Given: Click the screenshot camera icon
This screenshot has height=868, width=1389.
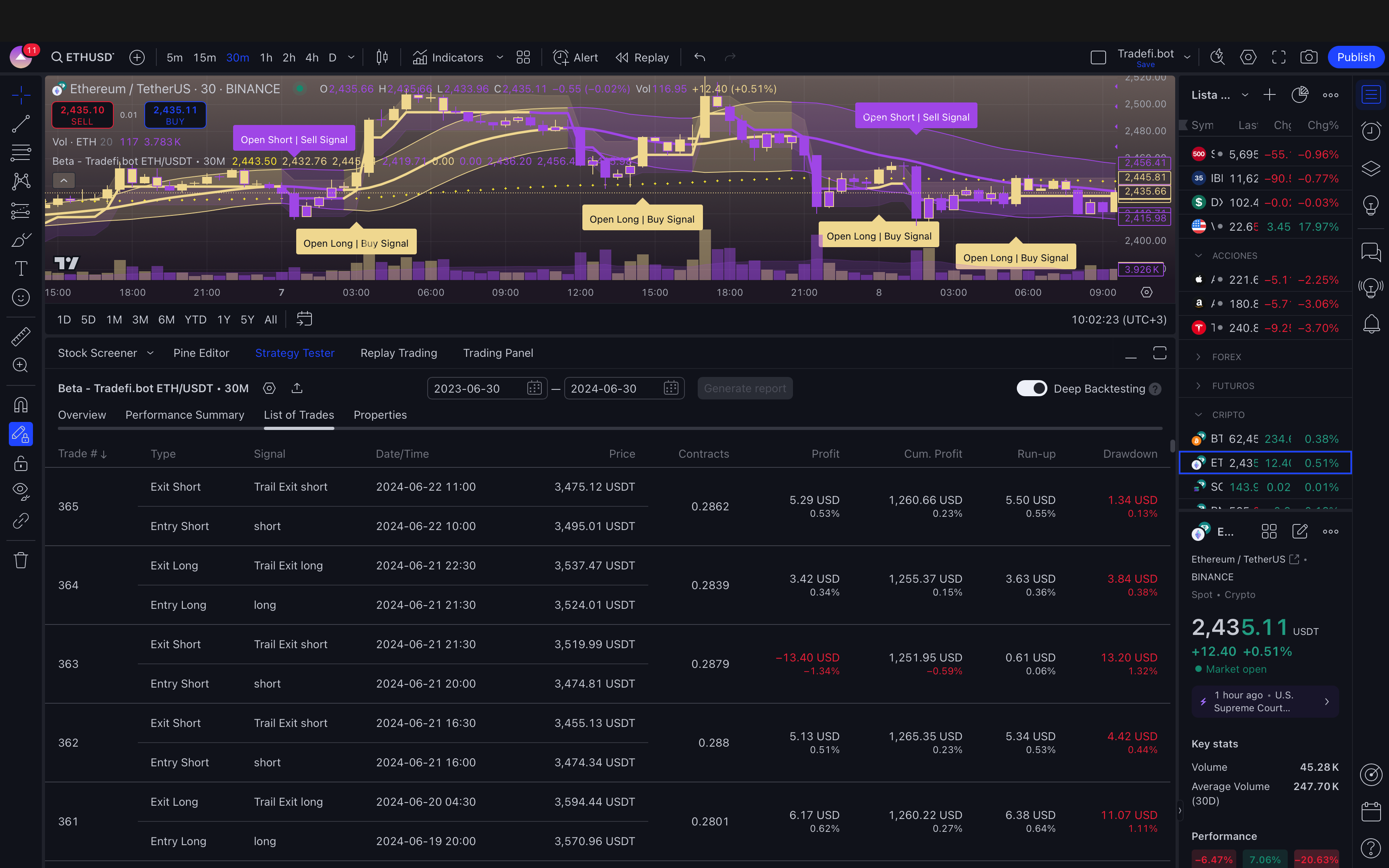Looking at the screenshot, I should (x=1309, y=57).
